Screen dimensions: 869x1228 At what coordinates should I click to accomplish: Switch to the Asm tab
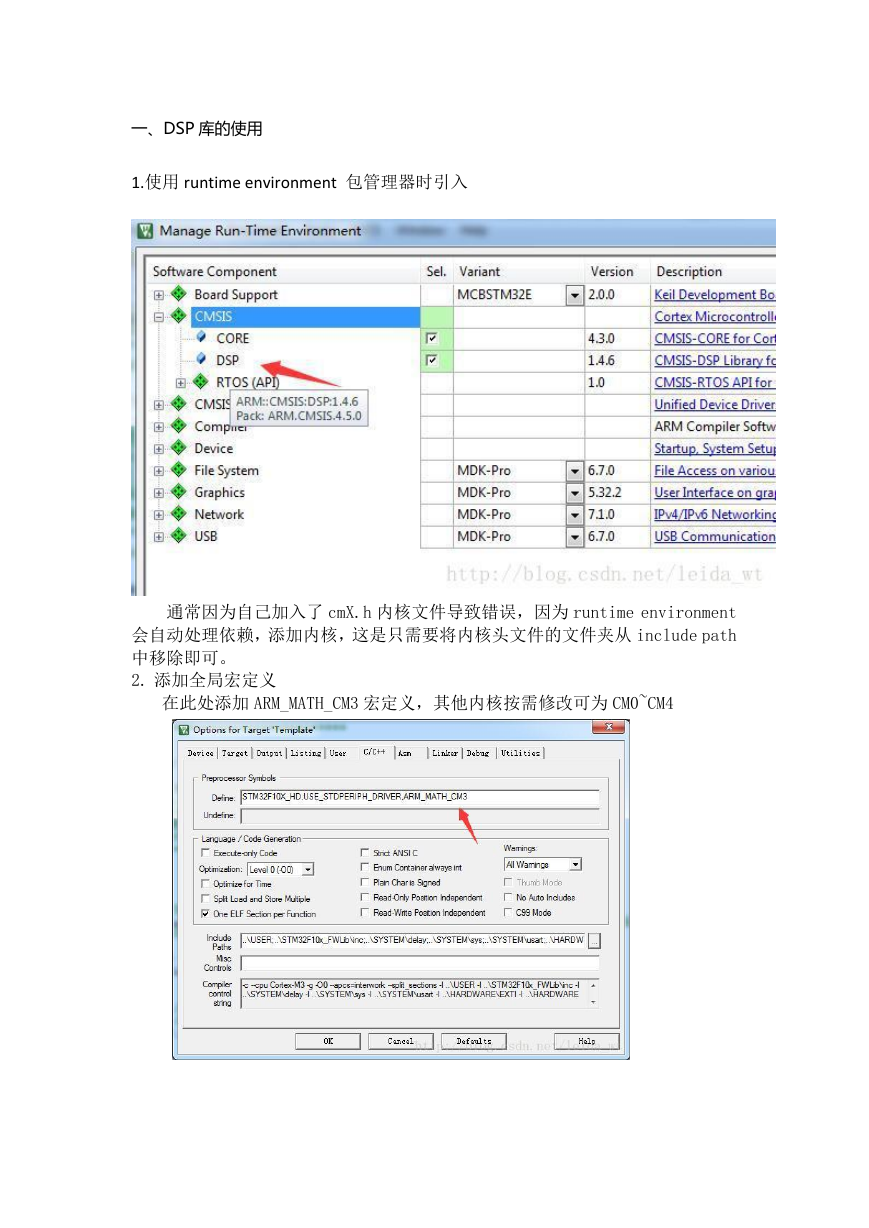coord(406,753)
